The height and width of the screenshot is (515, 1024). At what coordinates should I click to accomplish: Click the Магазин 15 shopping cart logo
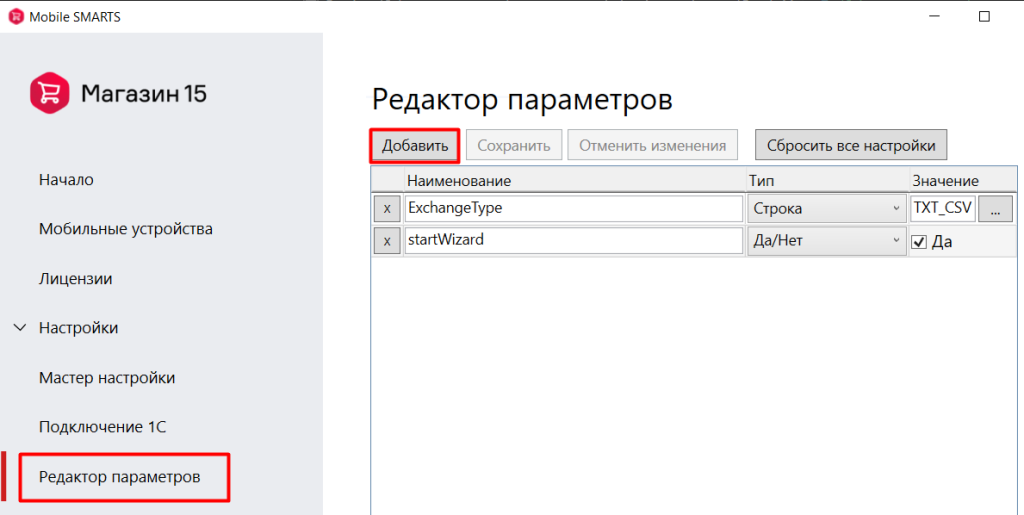[x=50, y=93]
